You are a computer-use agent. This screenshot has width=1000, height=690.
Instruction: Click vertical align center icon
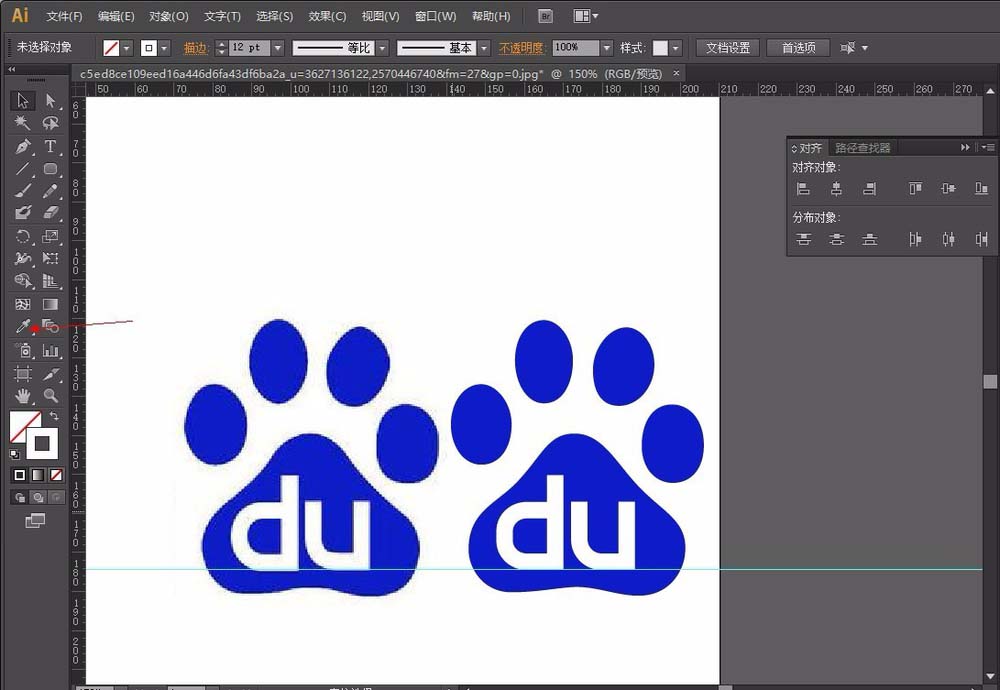pyautogui.click(x=948, y=189)
